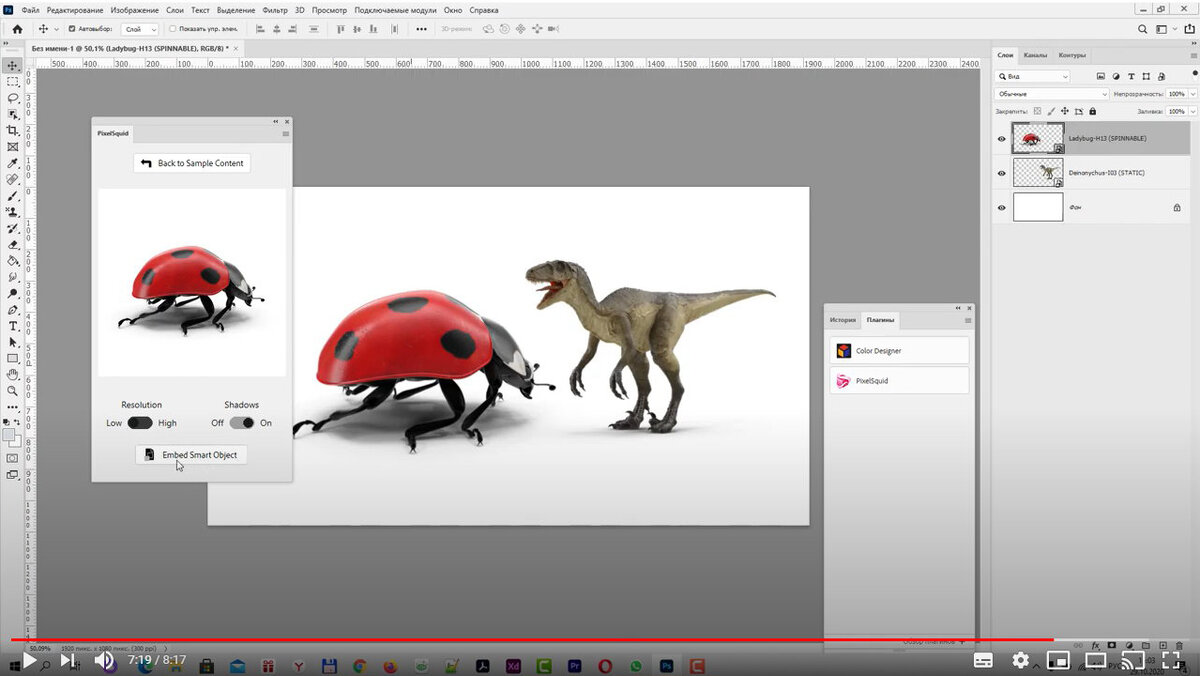Open PixelSquid panel flyout menu
The height and width of the screenshot is (676, 1200).
click(x=285, y=133)
